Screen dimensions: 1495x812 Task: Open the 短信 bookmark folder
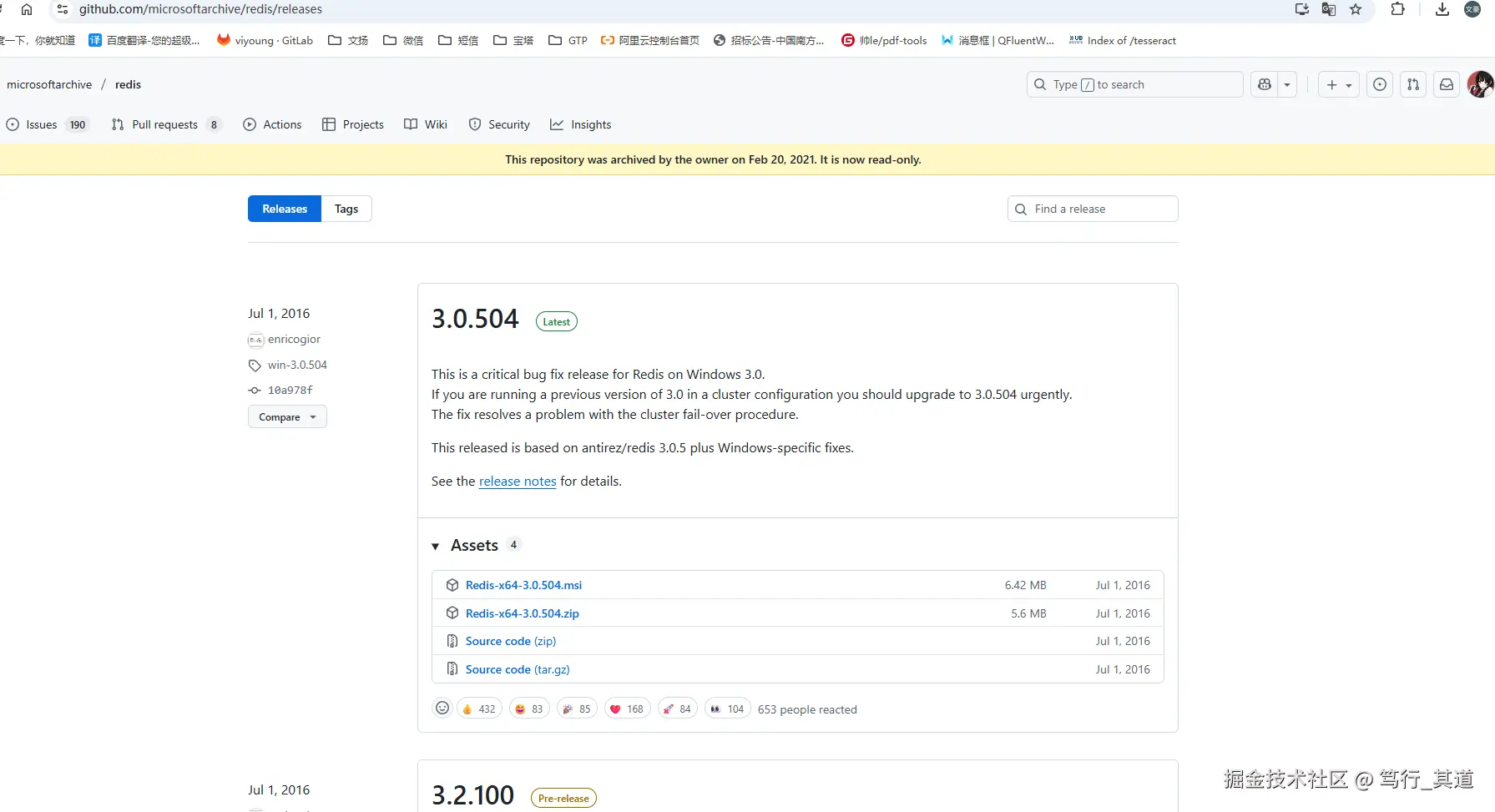458,40
